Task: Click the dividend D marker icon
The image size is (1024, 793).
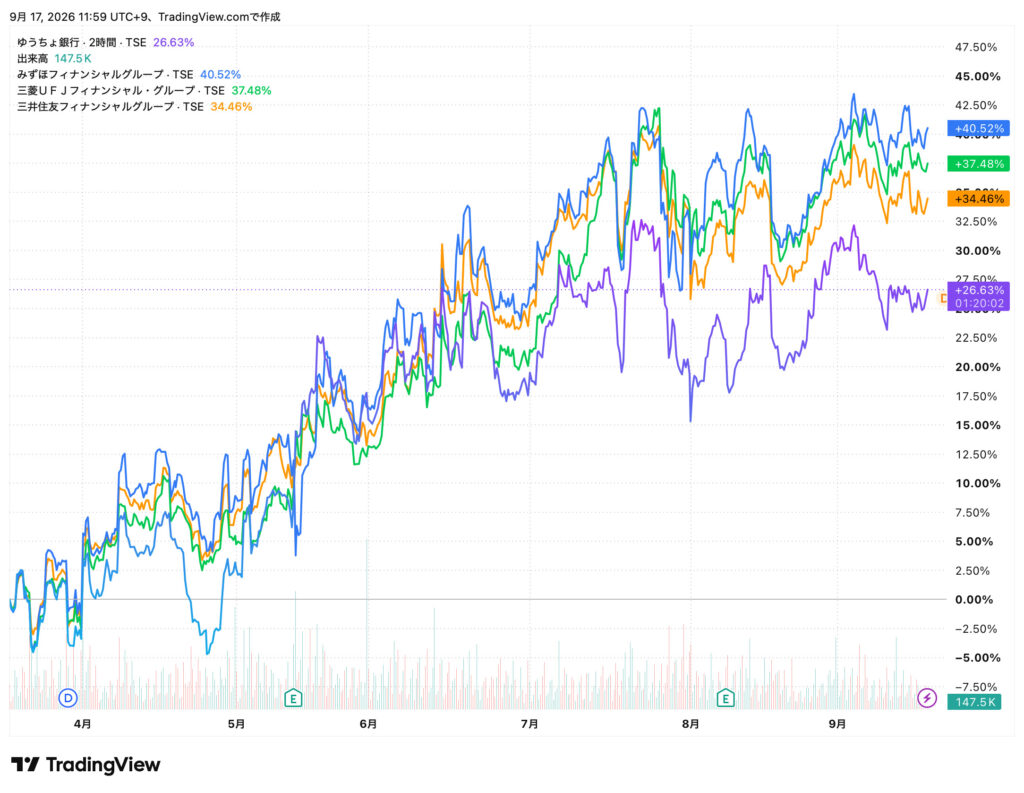Action: tap(68, 698)
